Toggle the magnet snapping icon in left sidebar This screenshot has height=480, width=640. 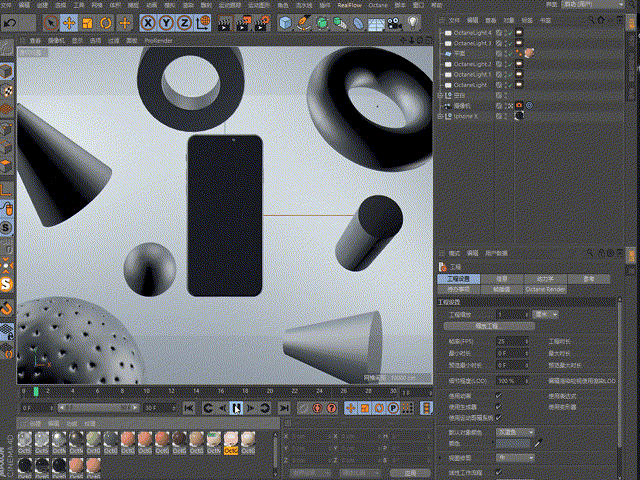pos(7,308)
